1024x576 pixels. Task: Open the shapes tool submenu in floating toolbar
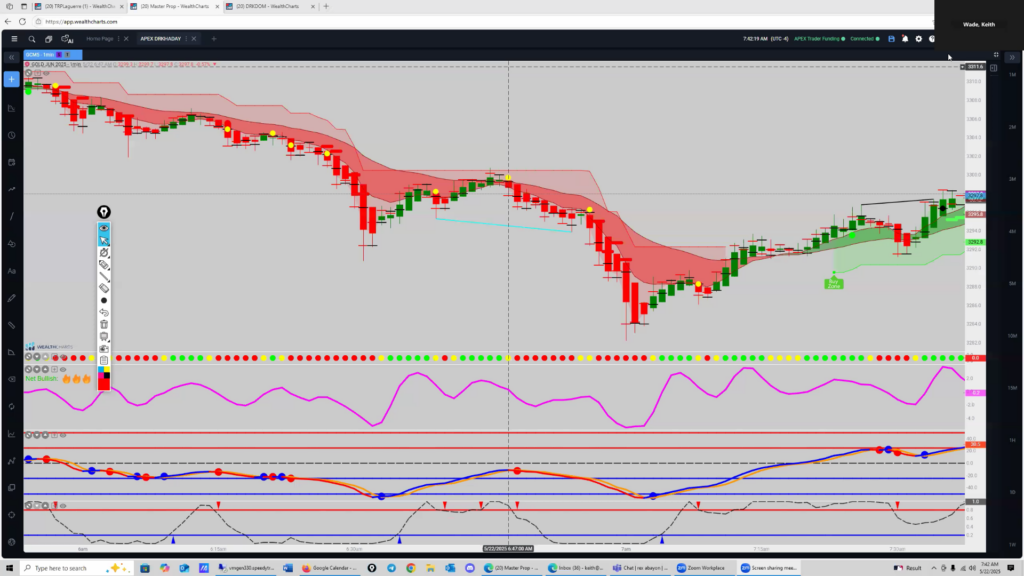pos(104,253)
